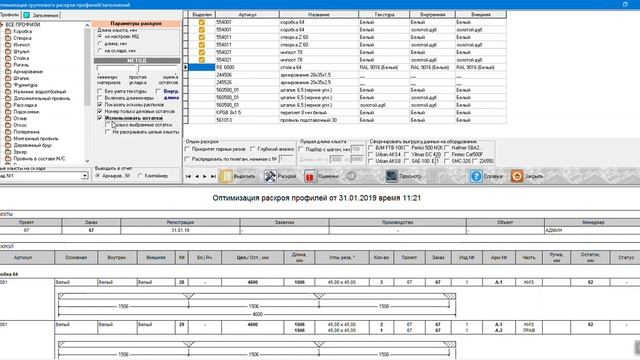Screen dimensions: 640x360
Task: Click the Внешняя column header
Action: (481, 14)
